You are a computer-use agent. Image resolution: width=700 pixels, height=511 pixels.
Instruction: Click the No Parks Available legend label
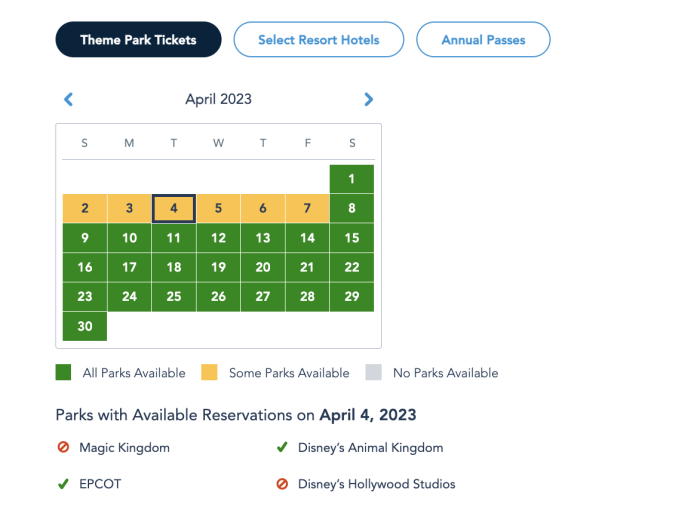(446, 373)
